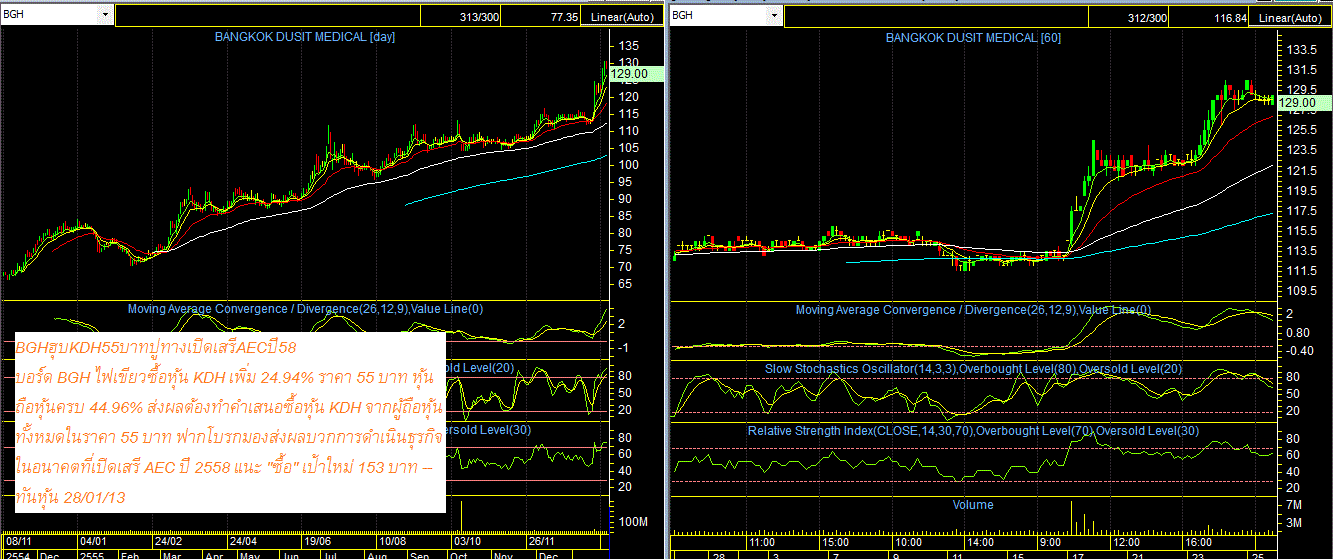Click the MACD indicator label on the 60-minute chart
Screen dimensions: 1333x559
pos(973,310)
